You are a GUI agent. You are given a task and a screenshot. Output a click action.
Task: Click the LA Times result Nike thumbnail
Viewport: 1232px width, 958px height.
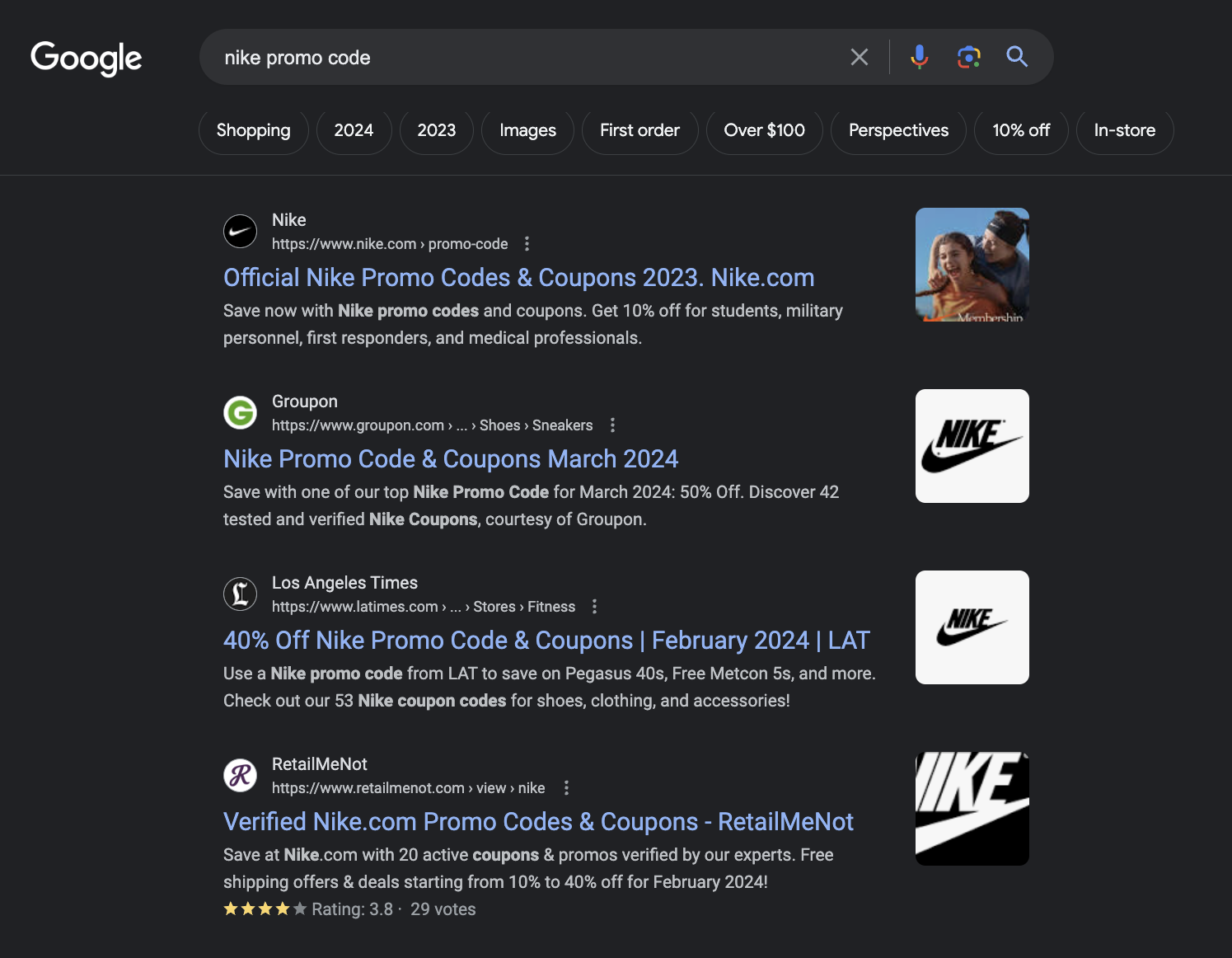click(972, 627)
